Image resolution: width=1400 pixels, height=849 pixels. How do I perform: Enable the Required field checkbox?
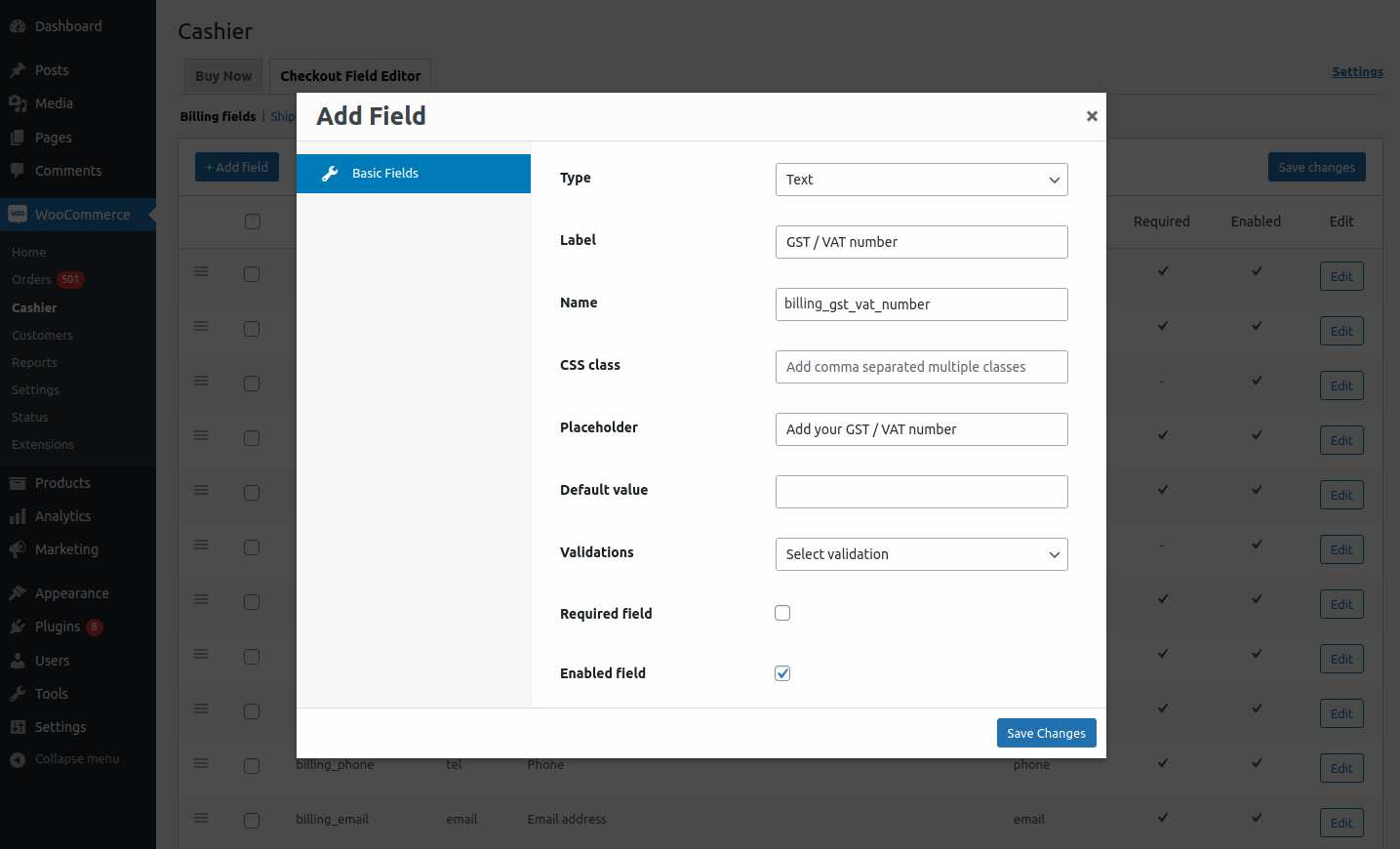point(782,613)
